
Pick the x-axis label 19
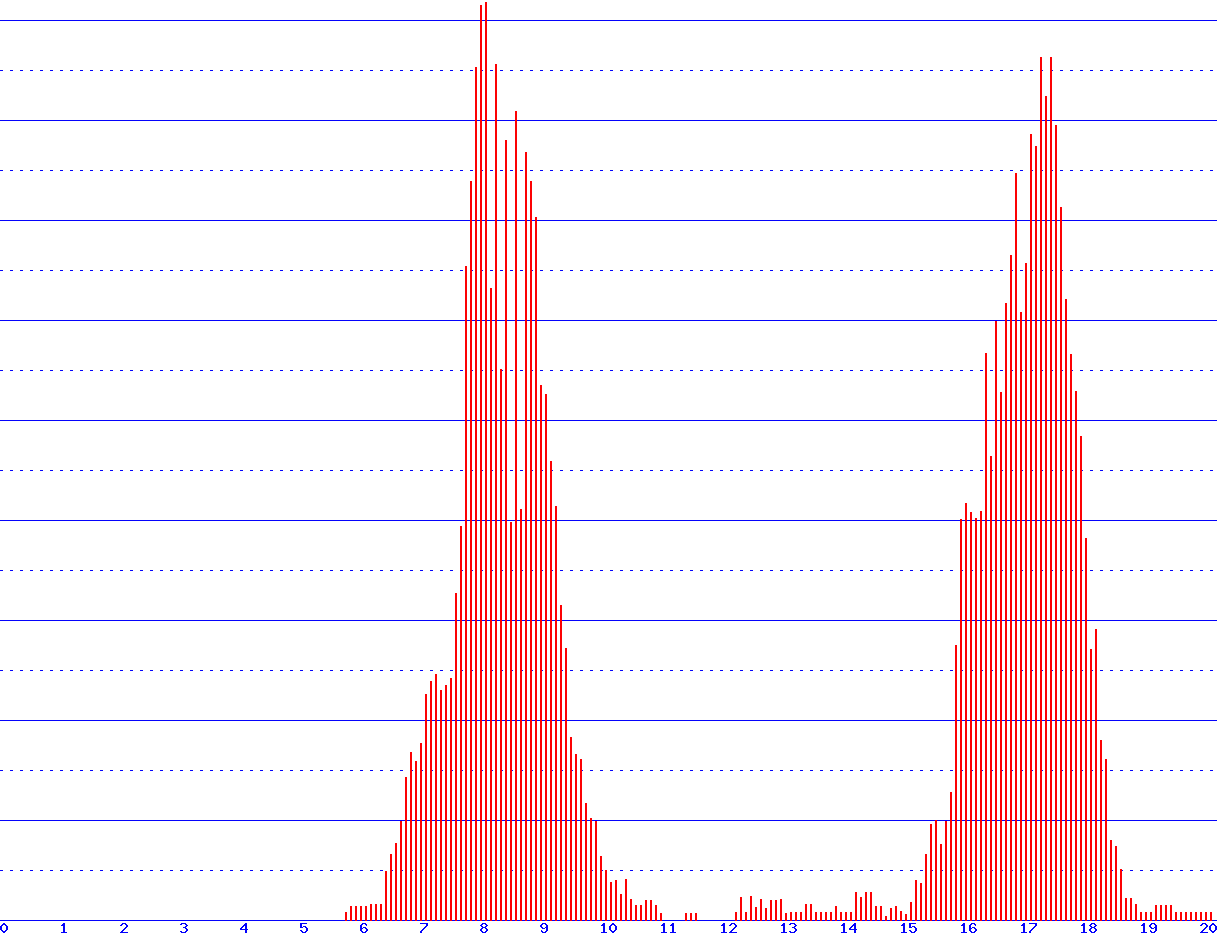pyautogui.click(x=1148, y=929)
